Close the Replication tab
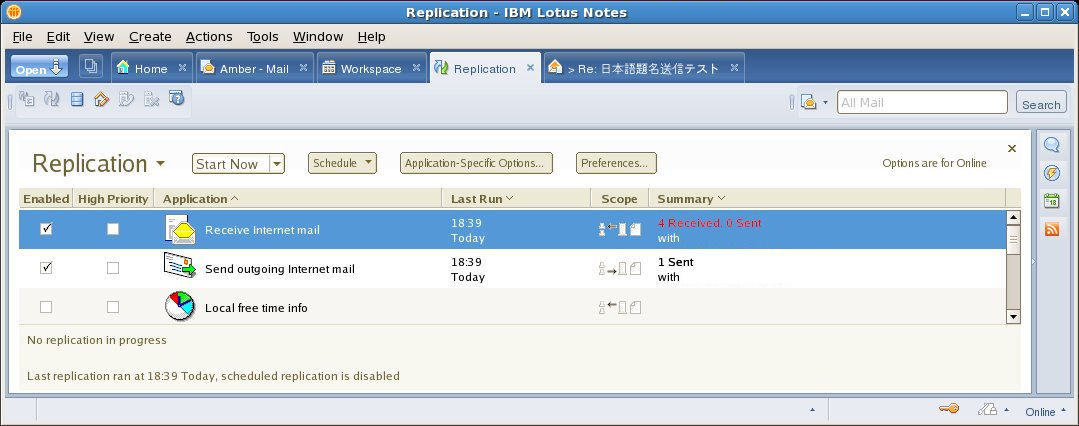The height and width of the screenshot is (426, 1079). pyautogui.click(x=531, y=67)
